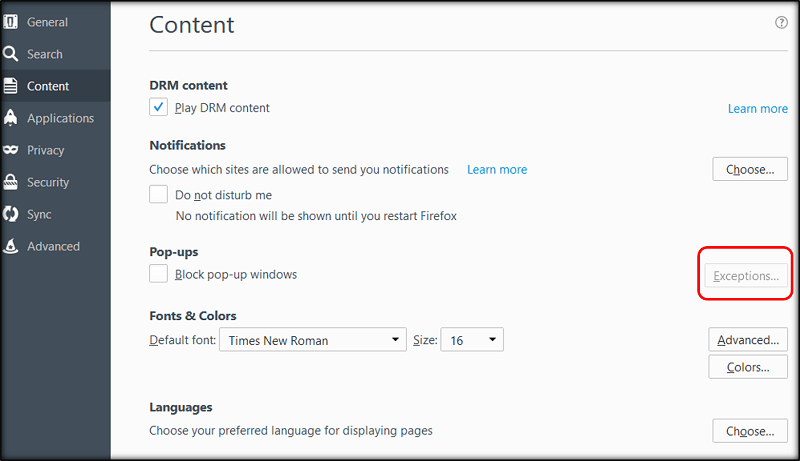800x461 pixels.
Task: Click Advanced button for Fonts & Colors
Action: [748, 340]
